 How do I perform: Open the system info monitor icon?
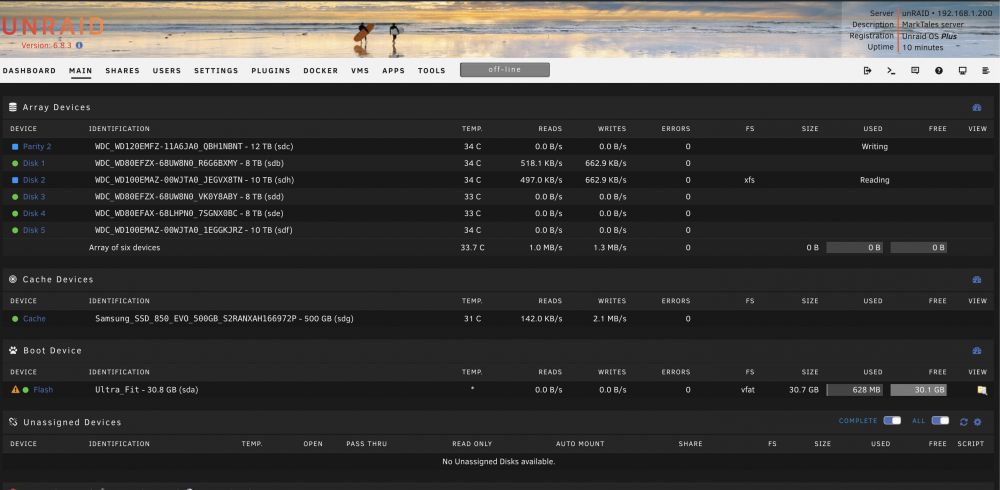coord(962,71)
